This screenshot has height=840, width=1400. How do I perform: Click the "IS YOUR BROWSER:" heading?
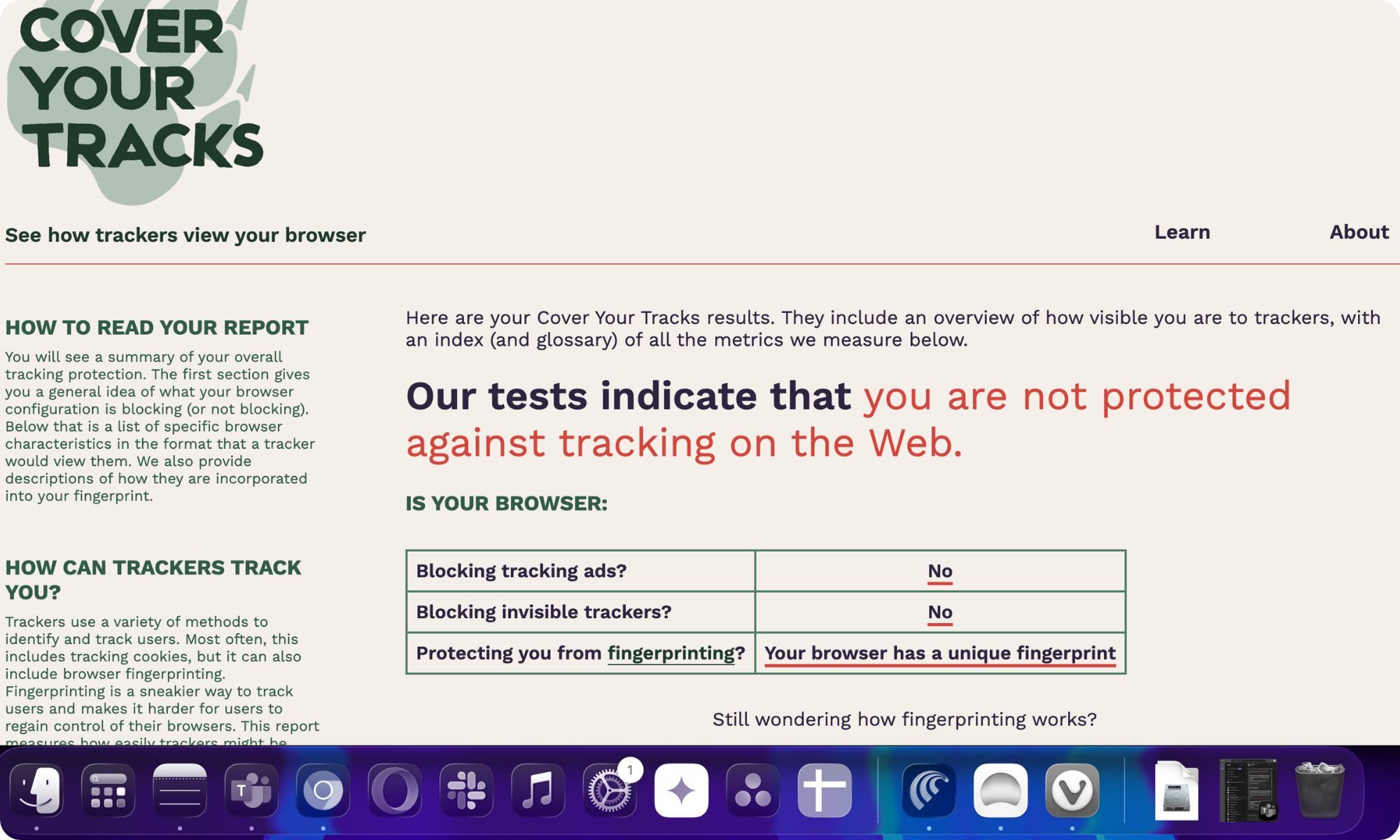click(x=506, y=503)
